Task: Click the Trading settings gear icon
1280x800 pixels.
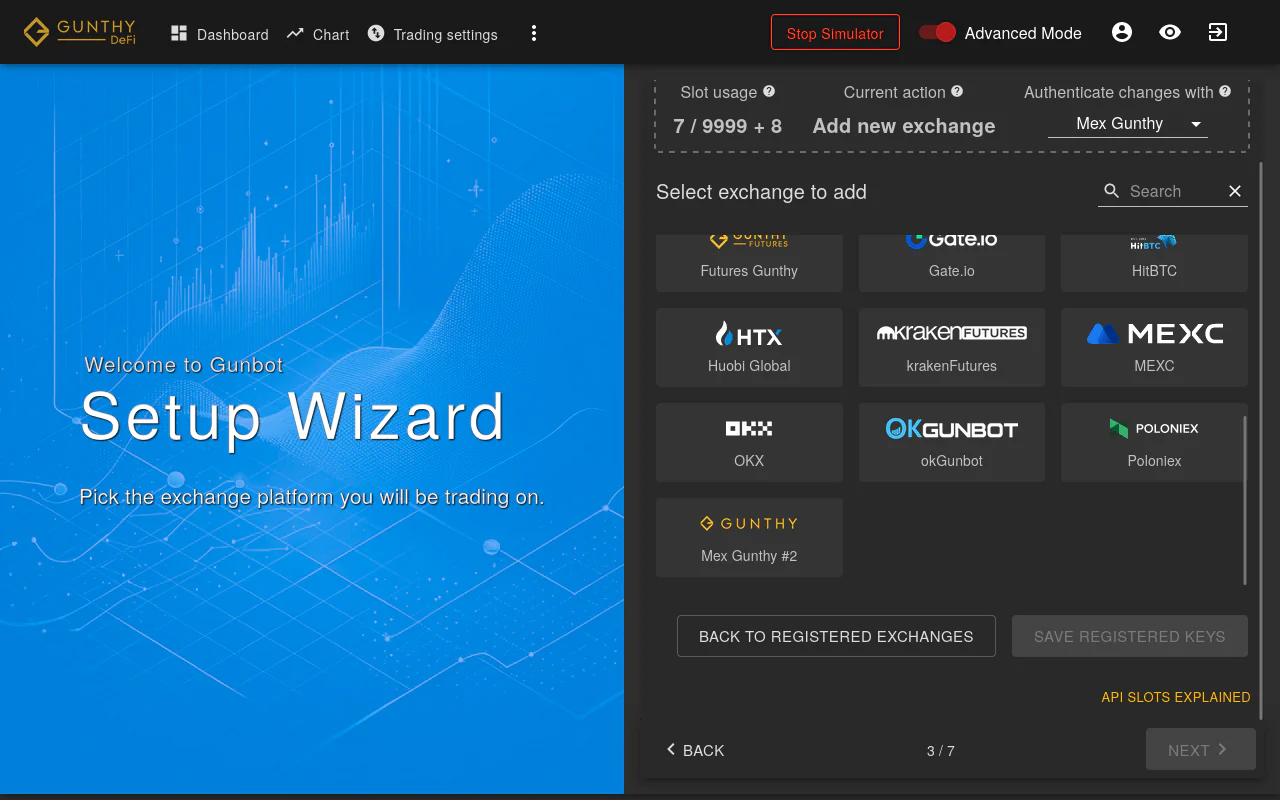Action: click(x=376, y=33)
